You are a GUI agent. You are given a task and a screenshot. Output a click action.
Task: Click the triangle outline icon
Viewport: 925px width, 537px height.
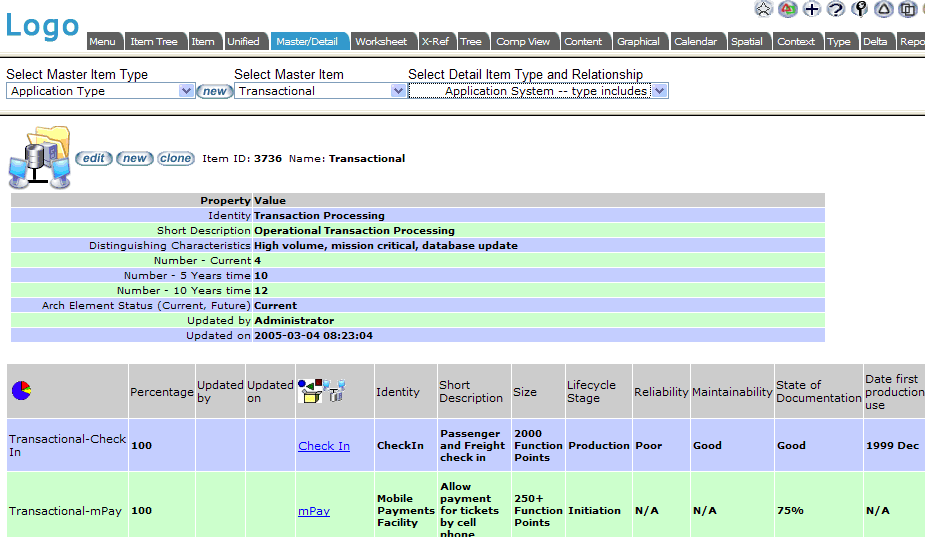pos(884,9)
